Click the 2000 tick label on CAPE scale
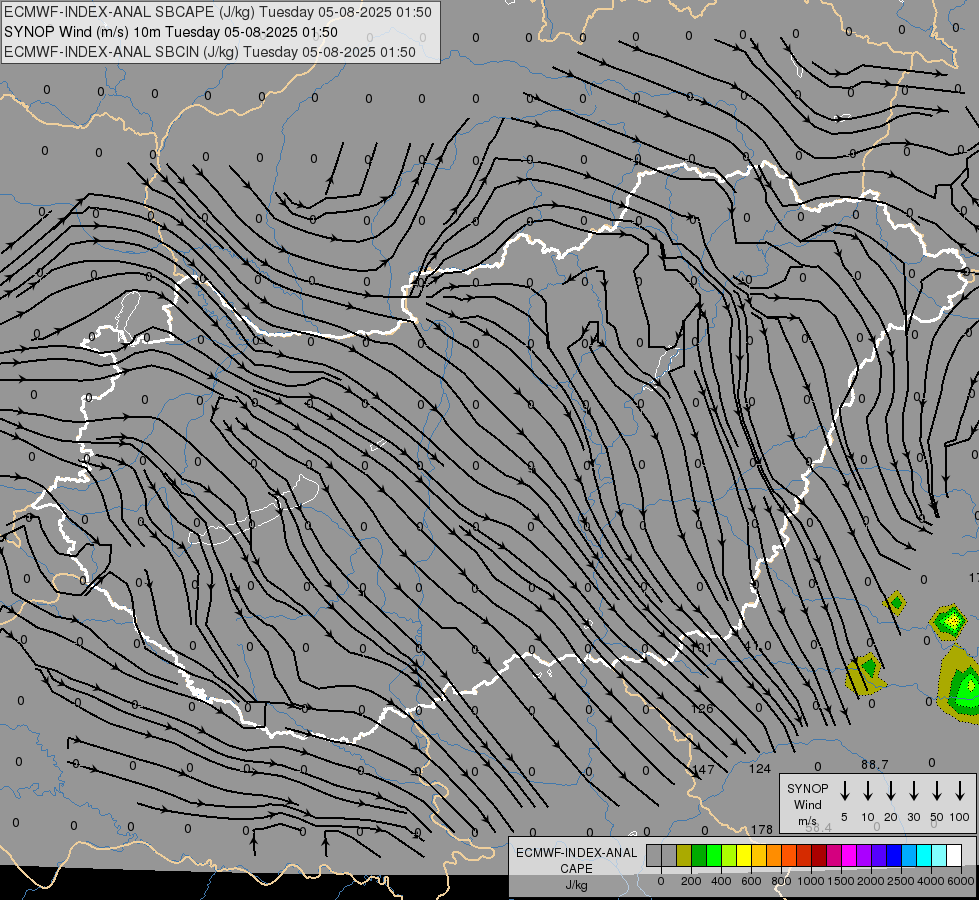Viewport: 979px width, 900px height. 871,881
